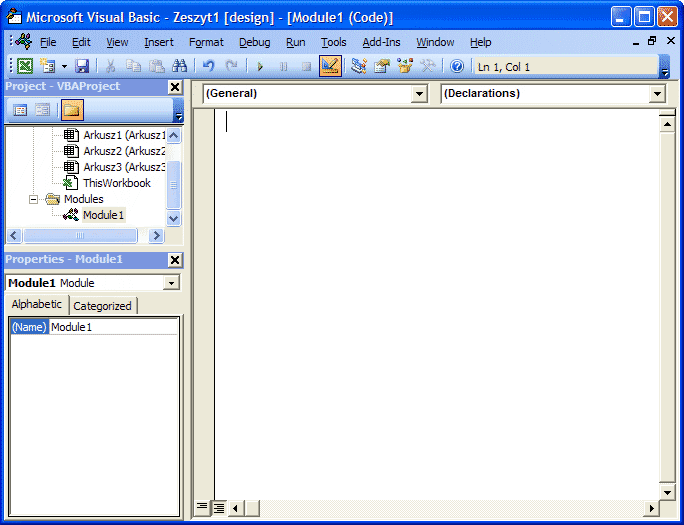This screenshot has height=525, width=684.
Task: Click the Undo arrow in toolbar
Action: pos(208,66)
